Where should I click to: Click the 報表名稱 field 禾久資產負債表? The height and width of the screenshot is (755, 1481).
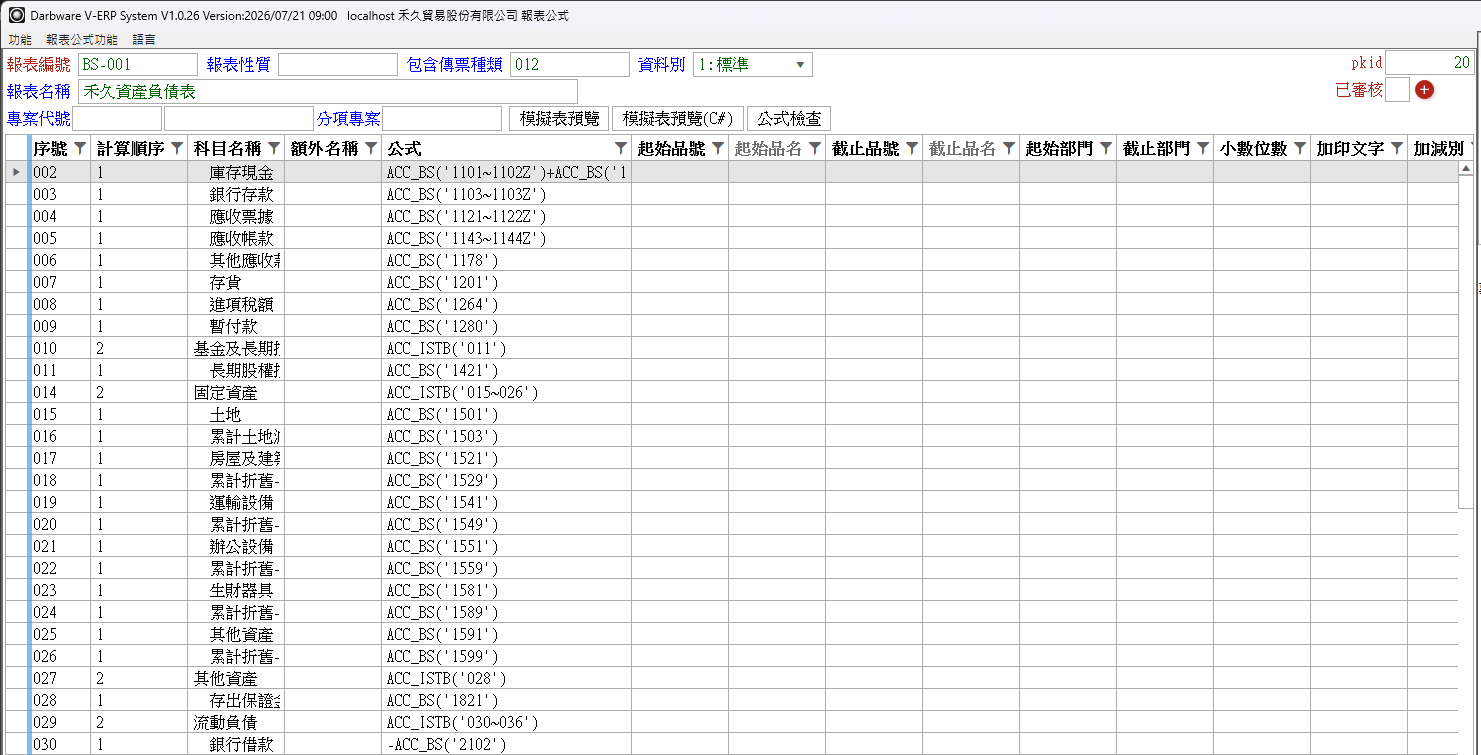pos(328,91)
